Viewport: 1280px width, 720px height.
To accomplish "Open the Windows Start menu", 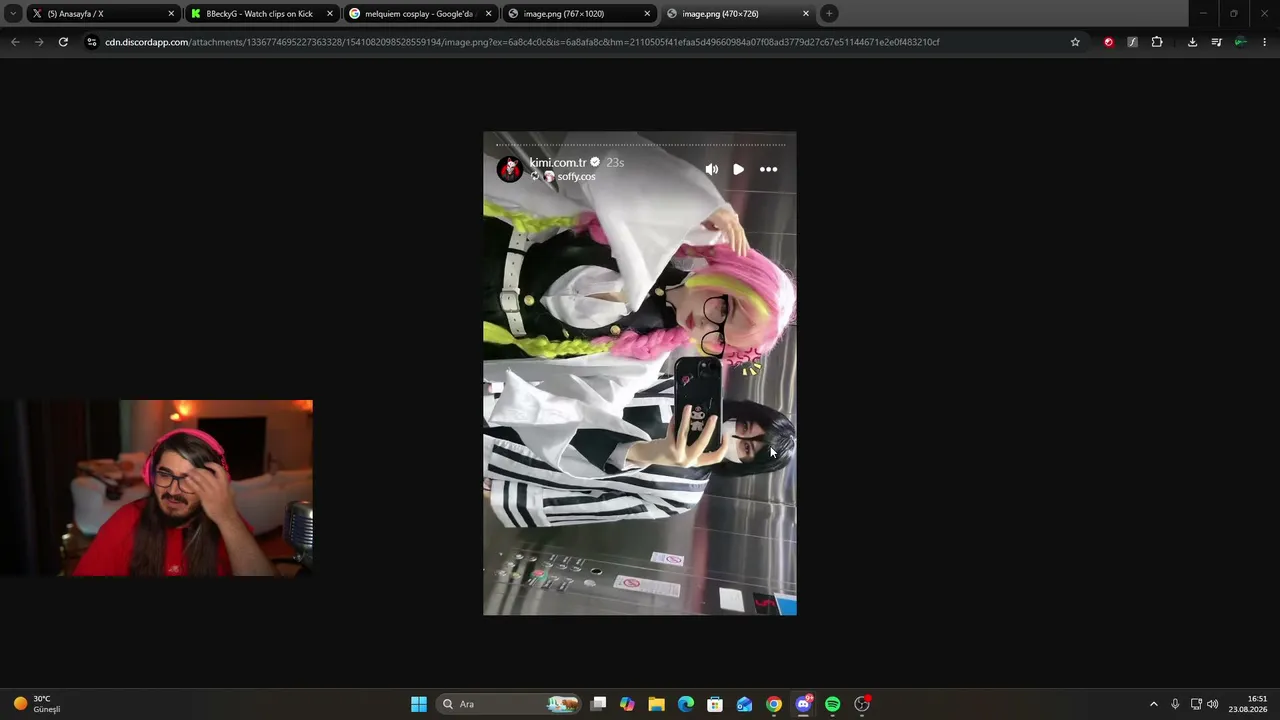I will coord(419,704).
